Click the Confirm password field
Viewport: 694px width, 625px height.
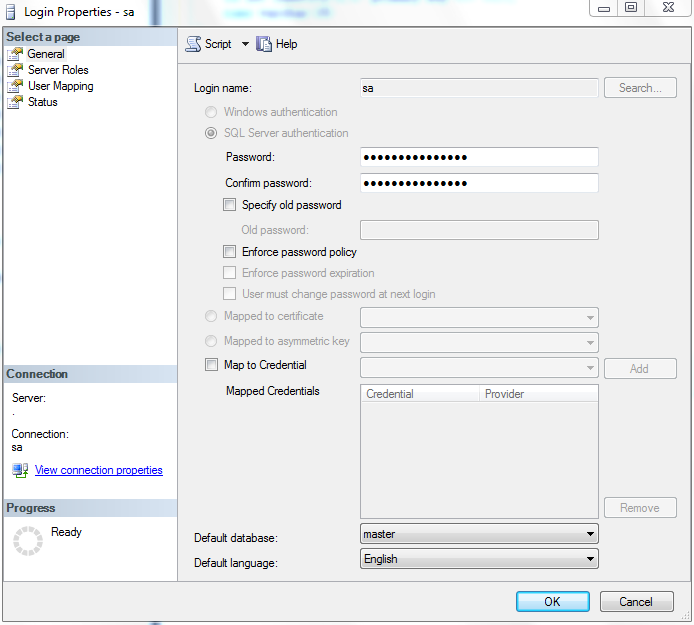(479, 183)
